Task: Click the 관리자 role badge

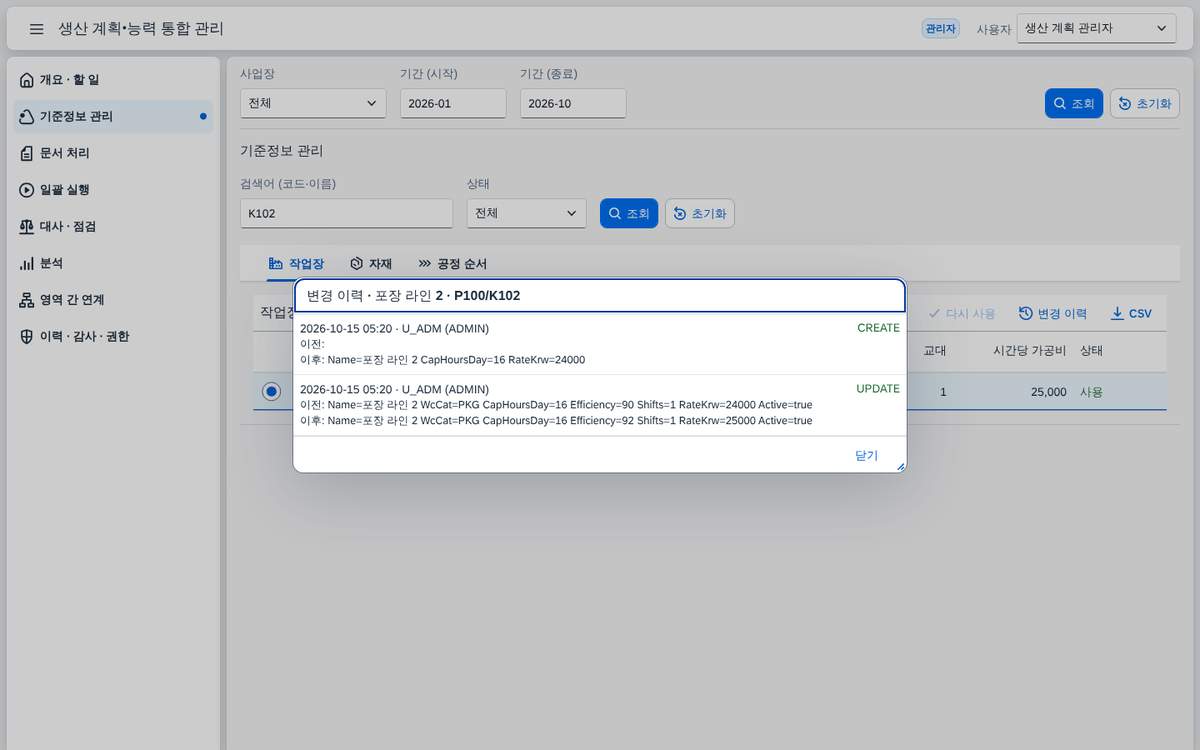Action: (940, 29)
